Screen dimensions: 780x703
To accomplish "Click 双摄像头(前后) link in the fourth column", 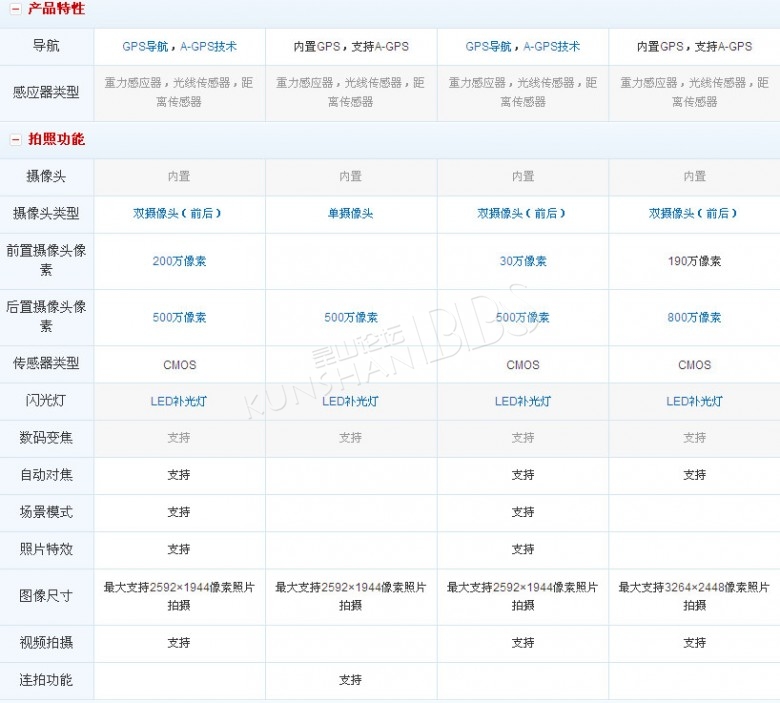I will pos(693,213).
